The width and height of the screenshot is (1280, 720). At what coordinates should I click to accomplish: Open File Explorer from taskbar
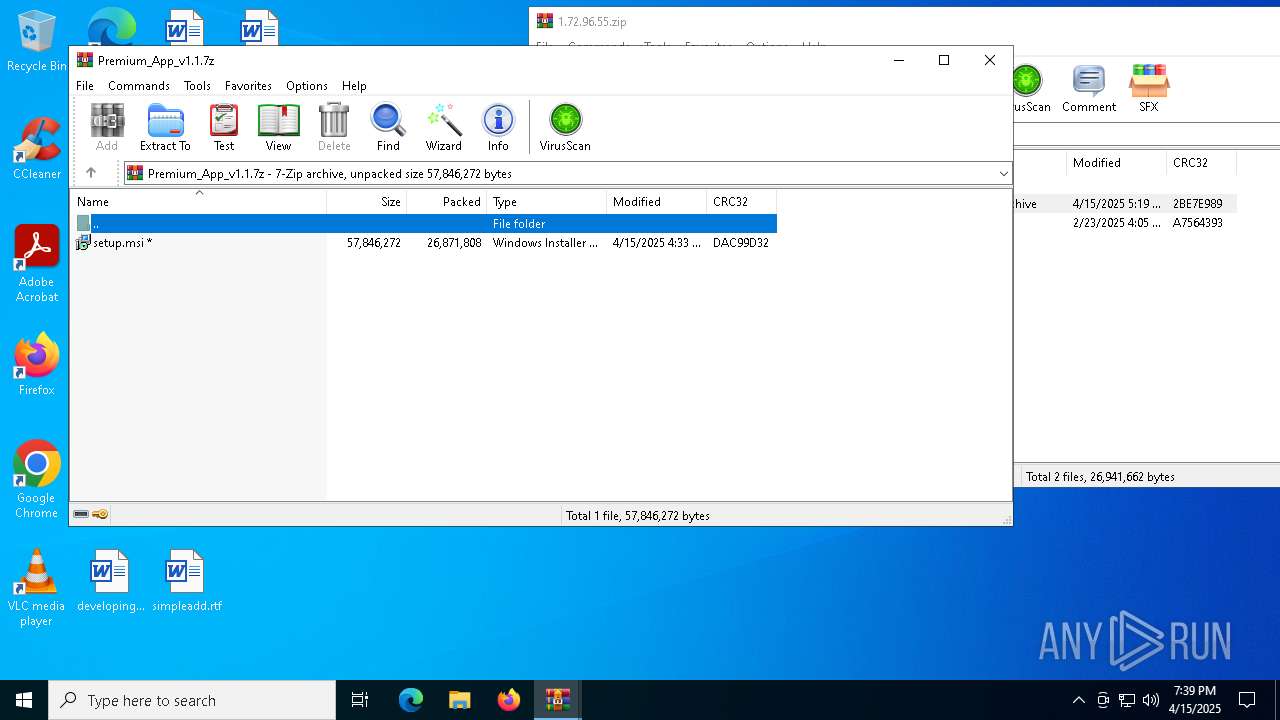(x=460, y=700)
